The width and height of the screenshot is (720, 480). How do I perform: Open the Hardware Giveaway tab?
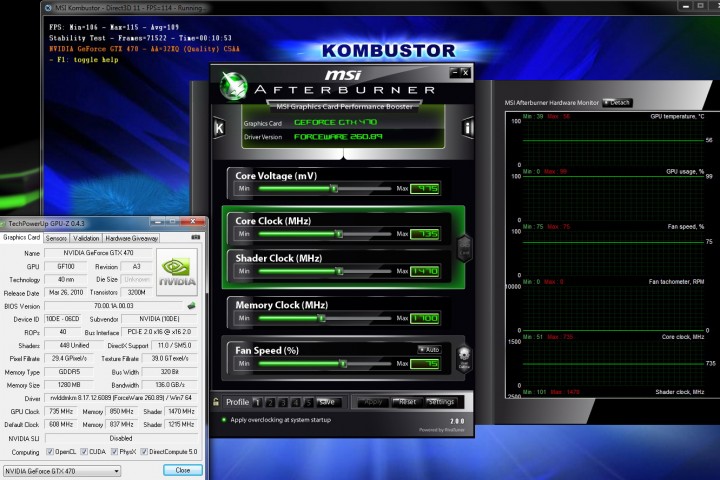tap(131, 238)
